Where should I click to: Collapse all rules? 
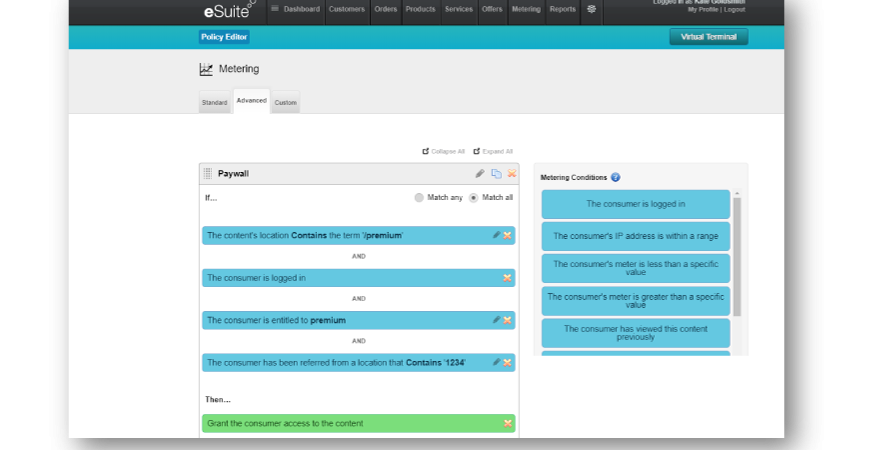[443, 151]
